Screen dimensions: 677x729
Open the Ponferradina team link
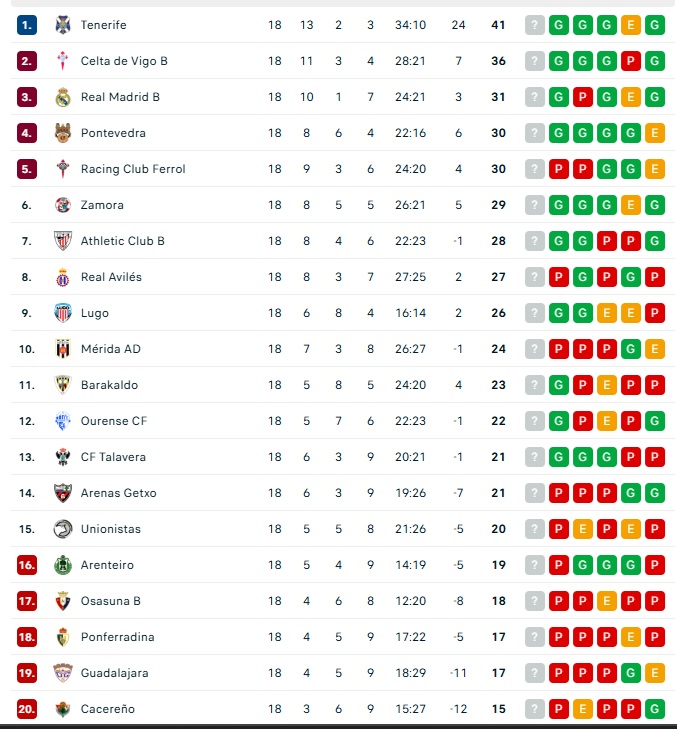pyautogui.click(x=117, y=637)
